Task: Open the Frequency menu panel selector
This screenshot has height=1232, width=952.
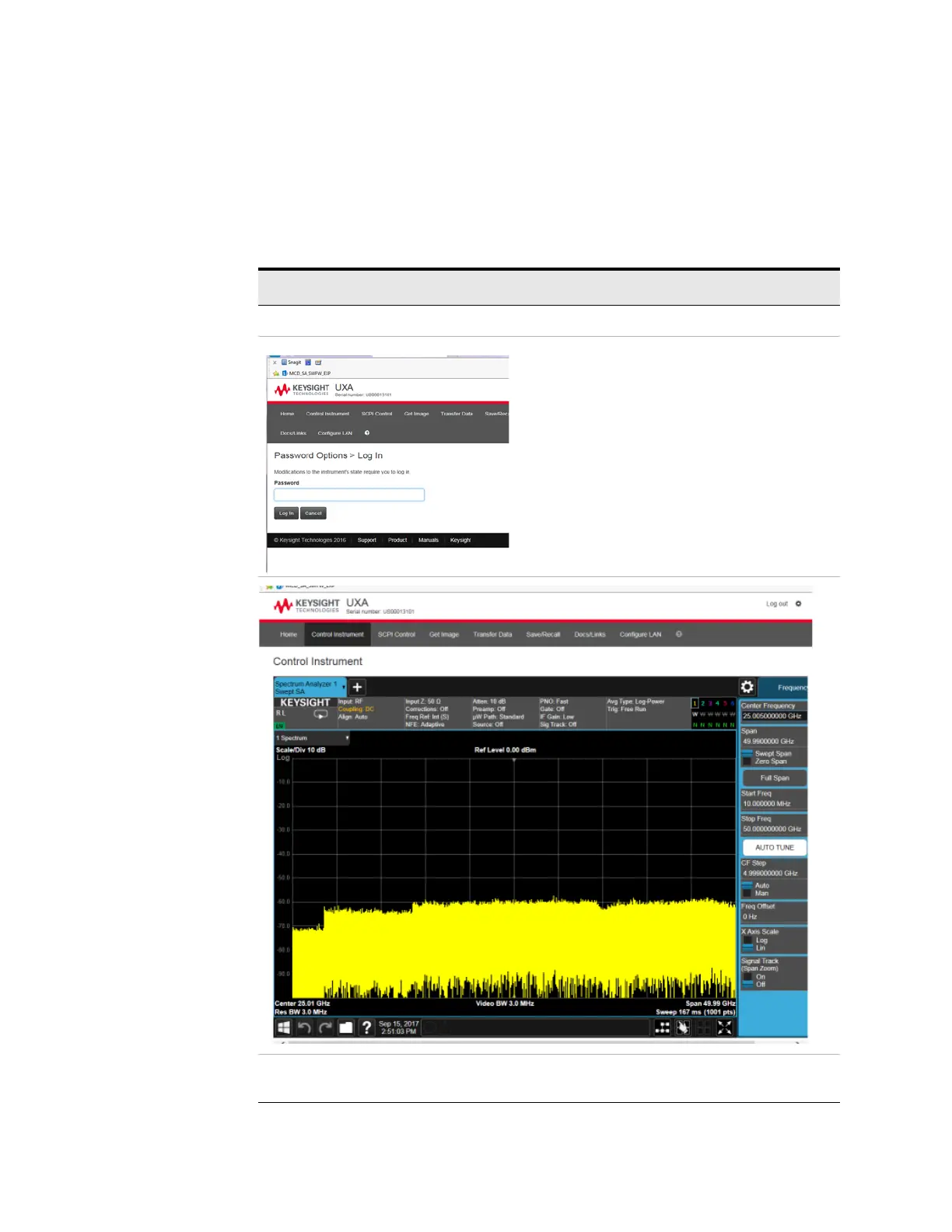Action: coord(784,687)
